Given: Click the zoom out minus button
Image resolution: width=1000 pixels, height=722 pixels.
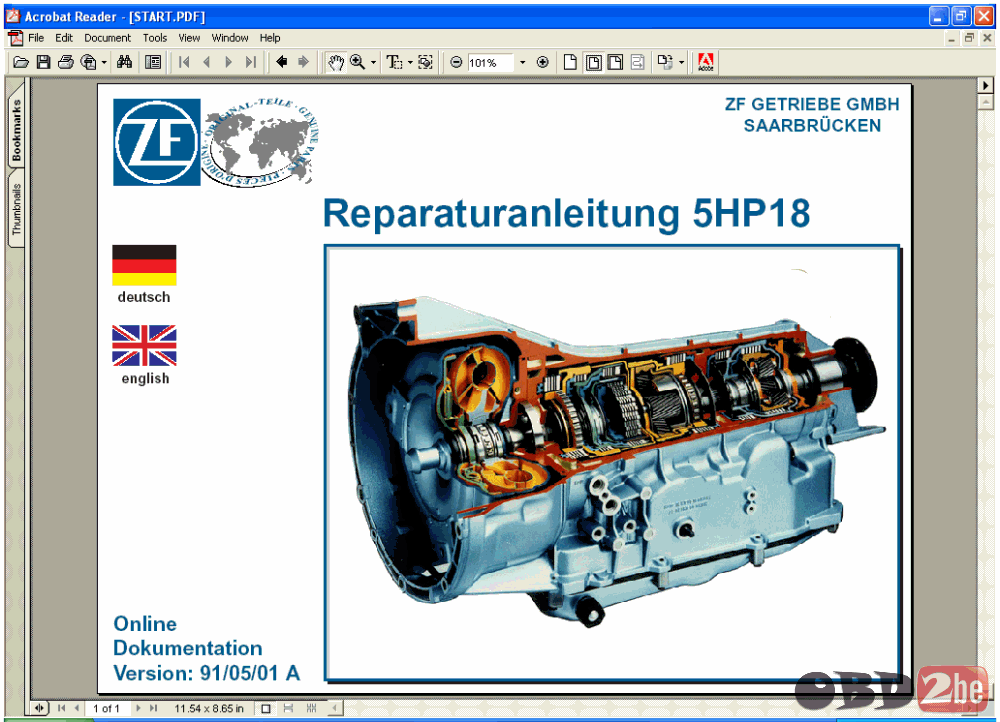Looking at the screenshot, I should (456, 63).
